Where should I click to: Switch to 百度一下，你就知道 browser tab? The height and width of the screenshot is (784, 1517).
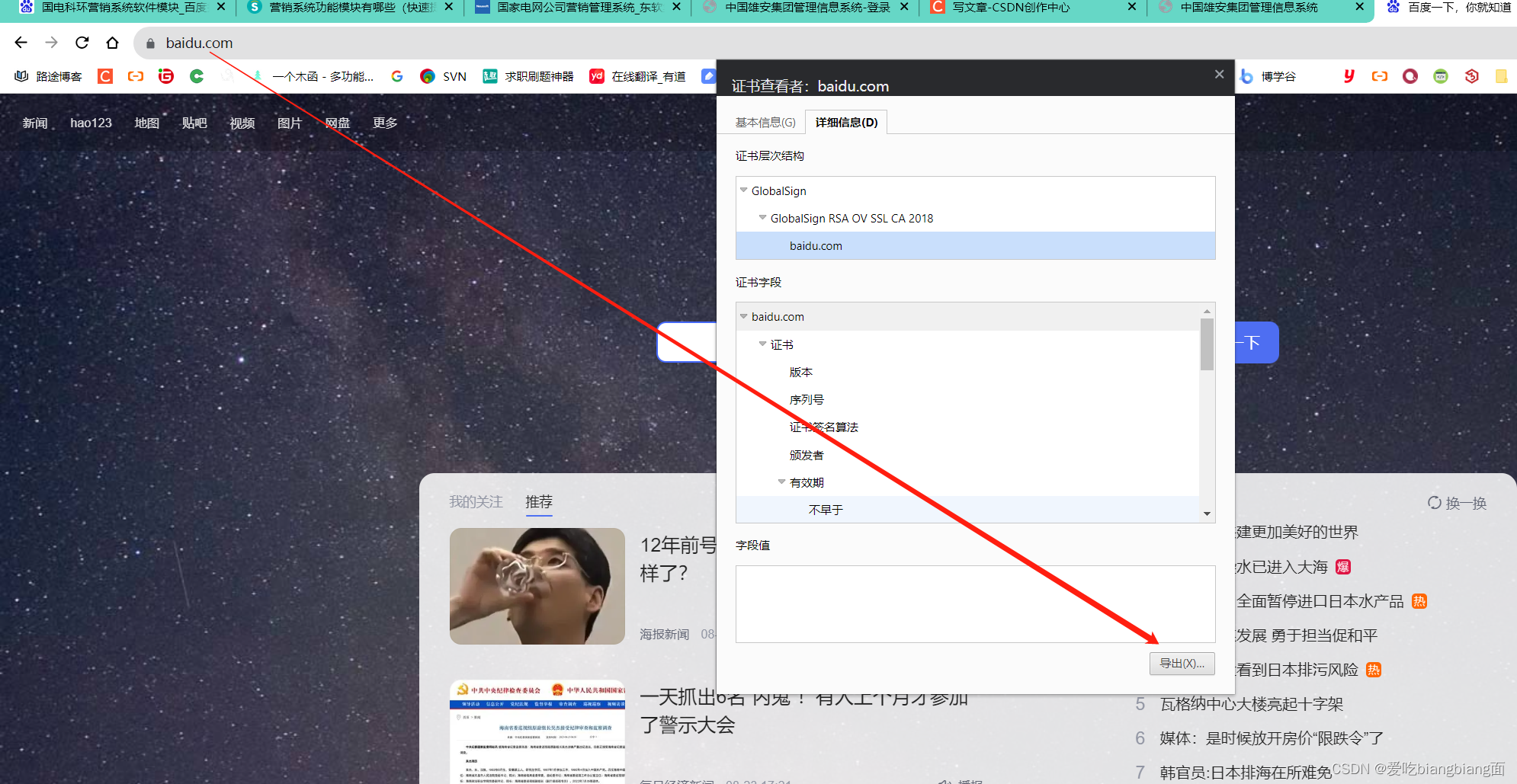1448,8
